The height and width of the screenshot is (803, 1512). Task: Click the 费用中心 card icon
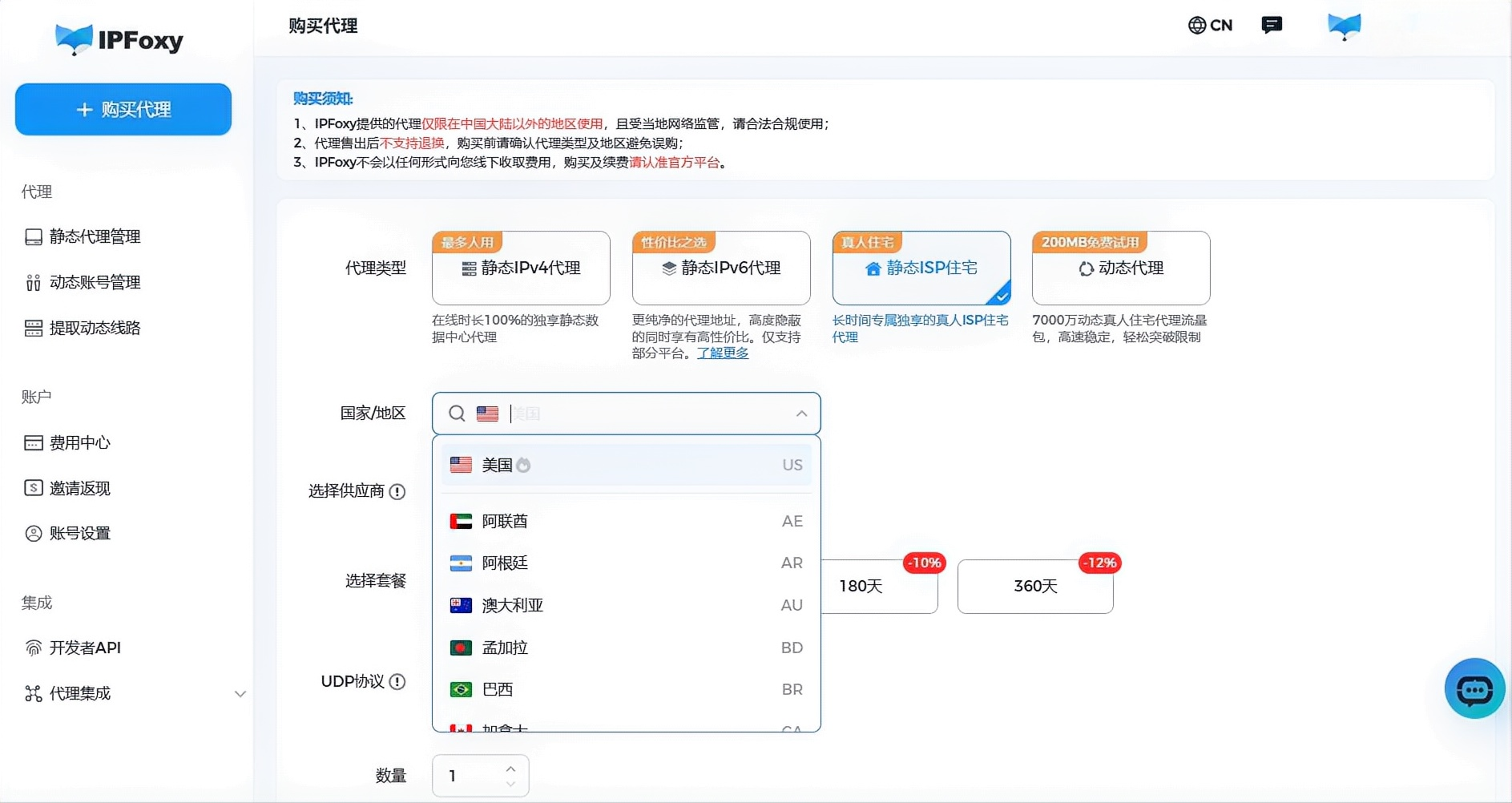coord(34,442)
